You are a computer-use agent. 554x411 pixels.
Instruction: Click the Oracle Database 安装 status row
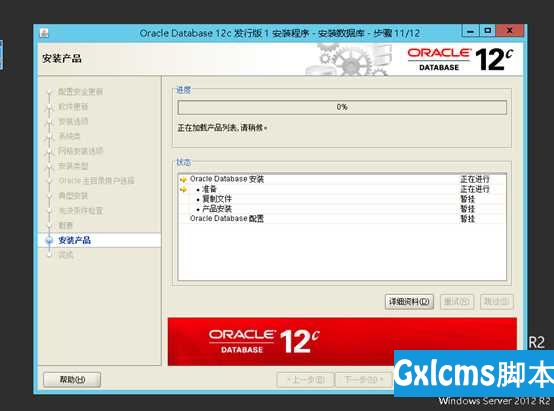pos(342,179)
